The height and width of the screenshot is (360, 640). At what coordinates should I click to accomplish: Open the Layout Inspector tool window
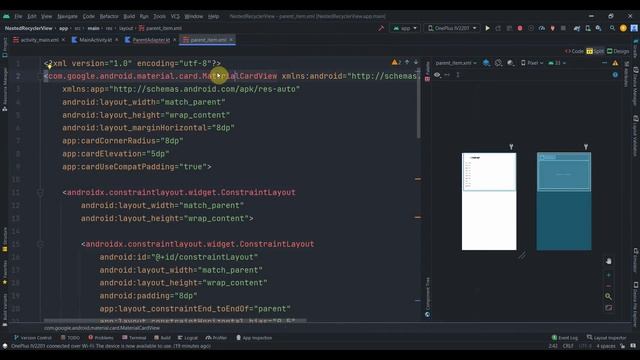(x=607, y=338)
